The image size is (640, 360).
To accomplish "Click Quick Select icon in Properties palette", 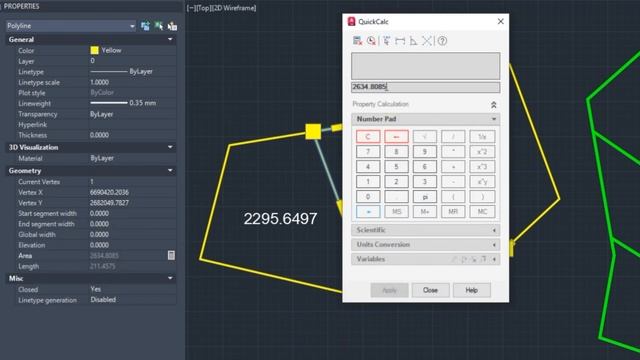I will 172,26.
